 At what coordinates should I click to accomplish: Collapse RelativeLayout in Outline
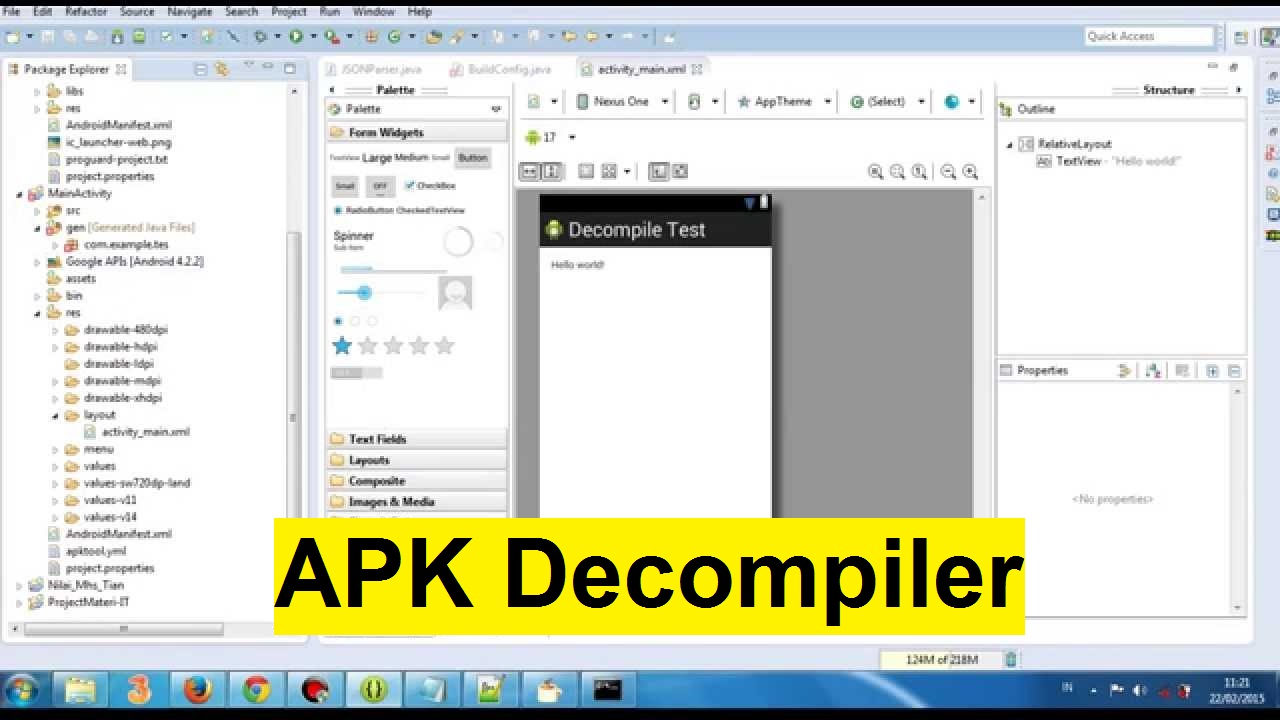pyautogui.click(x=1009, y=145)
